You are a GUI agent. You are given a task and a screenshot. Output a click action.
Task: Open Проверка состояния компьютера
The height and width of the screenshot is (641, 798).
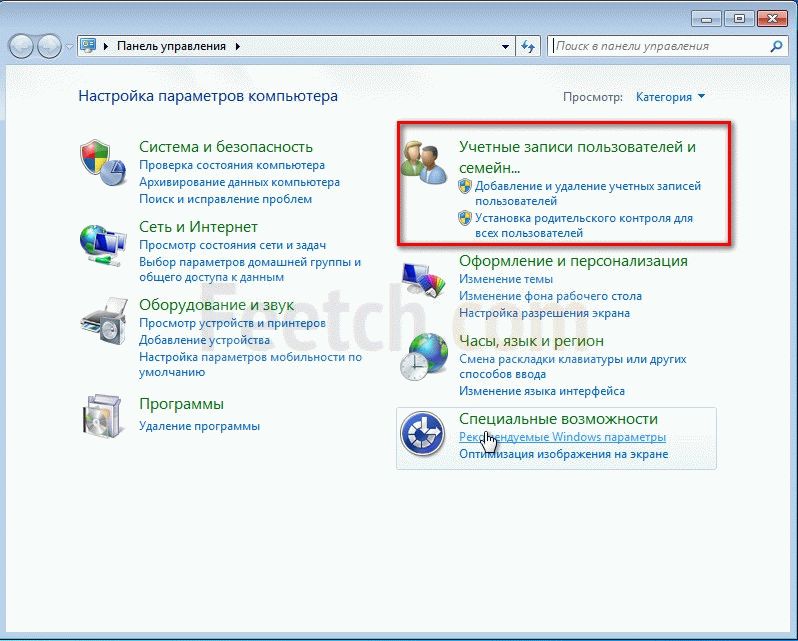point(232,165)
